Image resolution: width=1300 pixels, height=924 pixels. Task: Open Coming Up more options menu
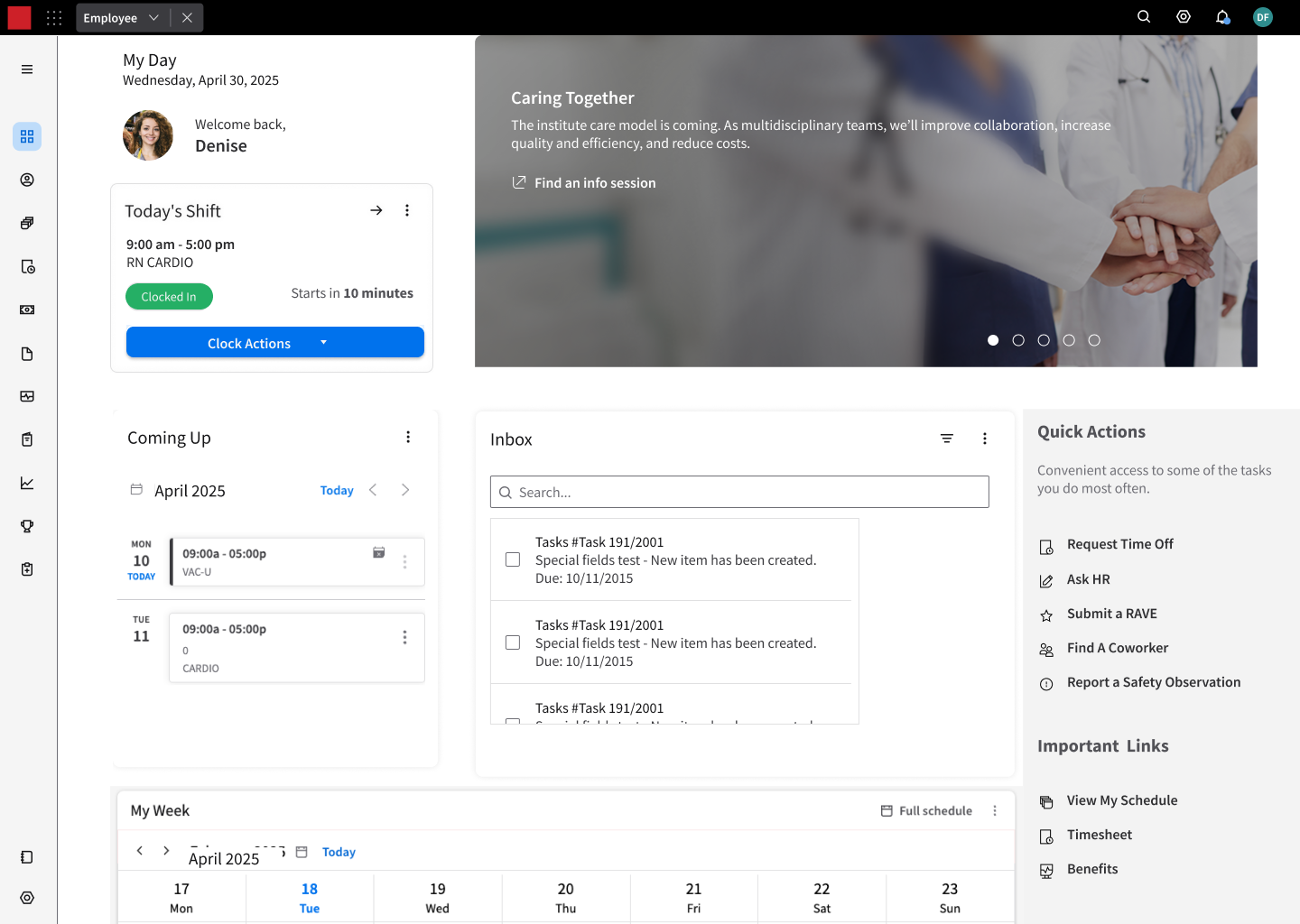(x=408, y=437)
